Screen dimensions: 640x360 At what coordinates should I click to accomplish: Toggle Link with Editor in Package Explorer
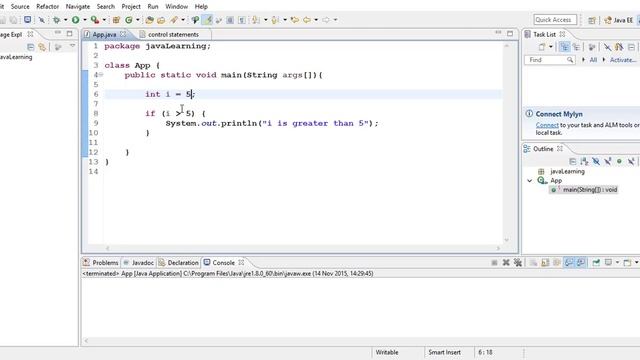tap(42, 47)
